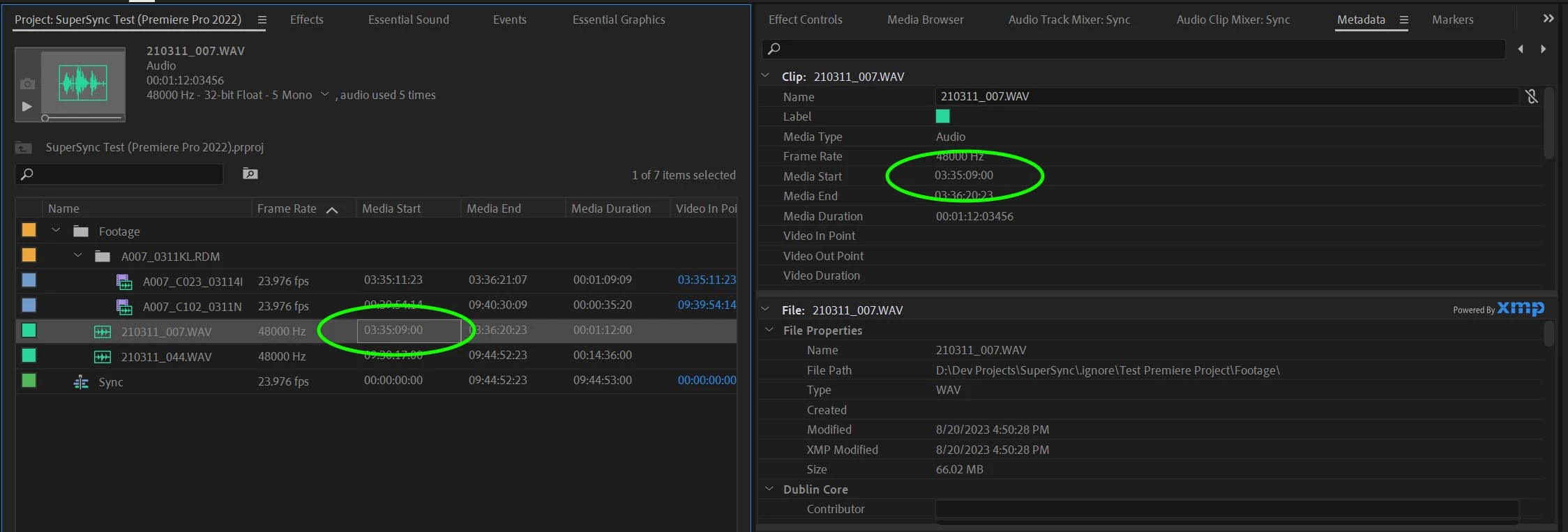Collapse the Clip metadata section
The width and height of the screenshot is (1568, 532).
[766, 75]
